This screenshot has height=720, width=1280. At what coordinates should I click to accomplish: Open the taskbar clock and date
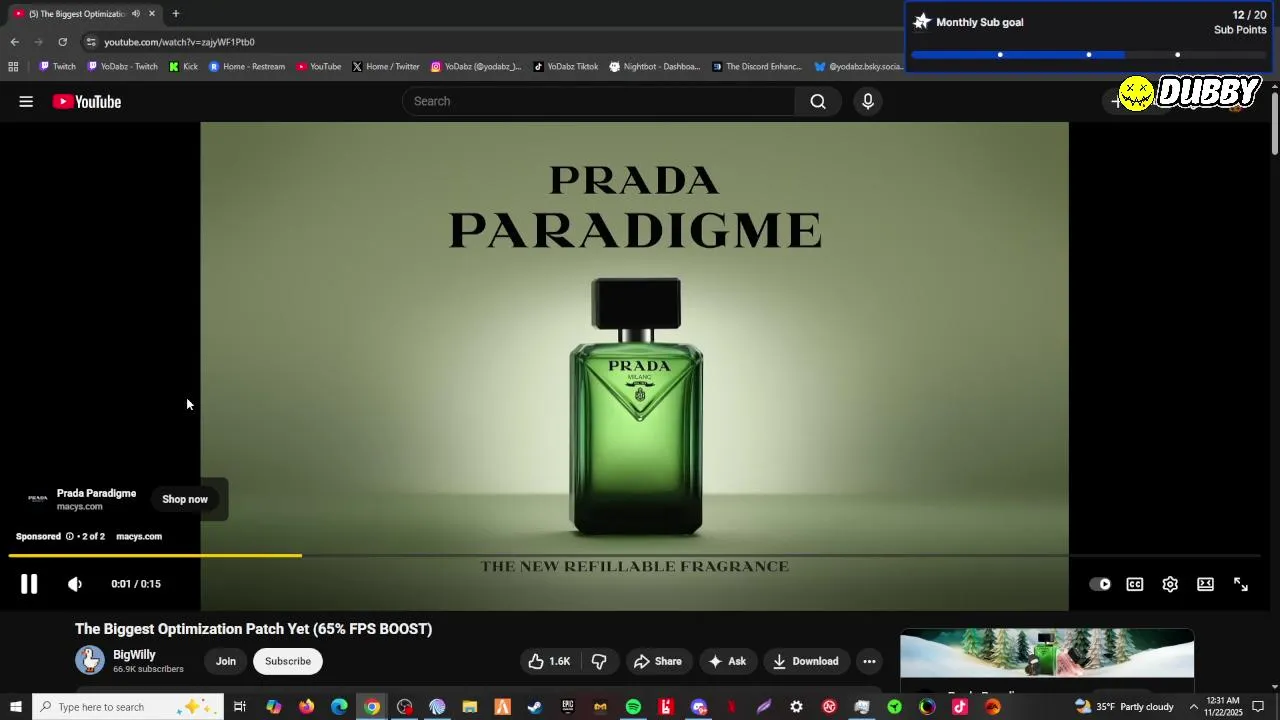click(x=1223, y=707)
